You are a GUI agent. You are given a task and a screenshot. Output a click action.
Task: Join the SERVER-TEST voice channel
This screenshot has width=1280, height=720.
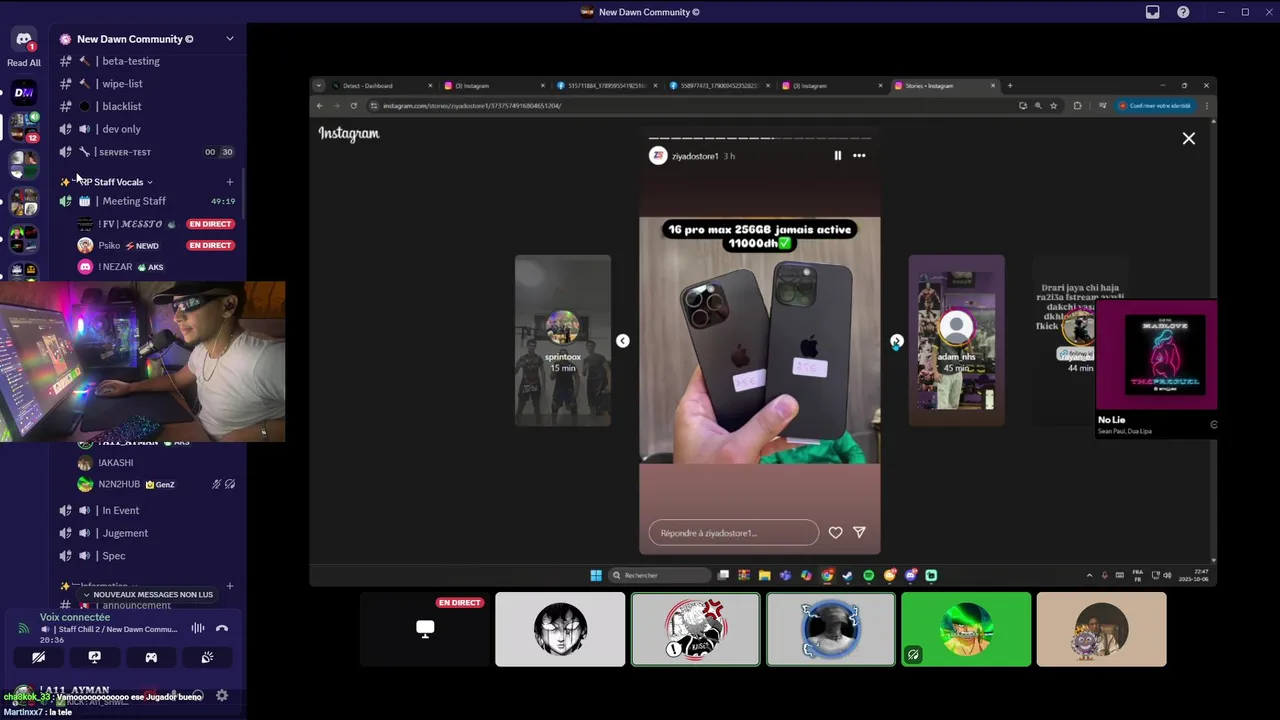pyautogui.click(x=148, y=152)
